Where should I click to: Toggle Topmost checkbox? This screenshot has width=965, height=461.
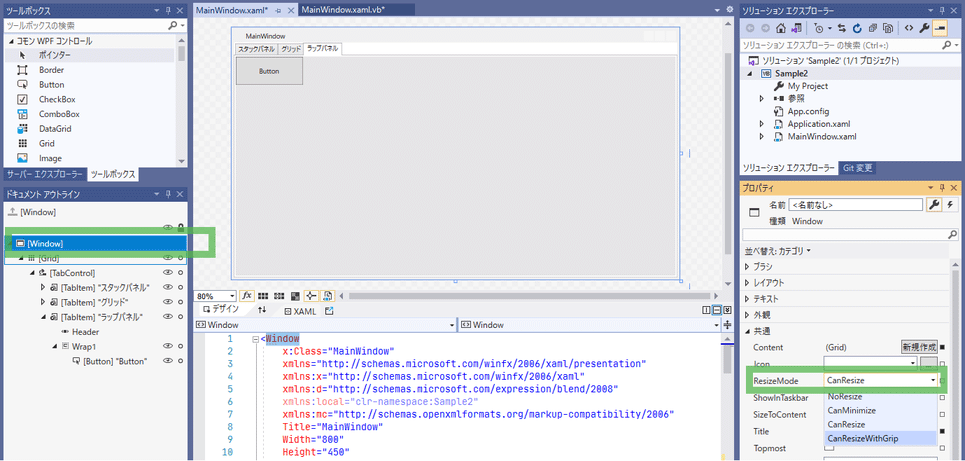click(x=829, y=447)
